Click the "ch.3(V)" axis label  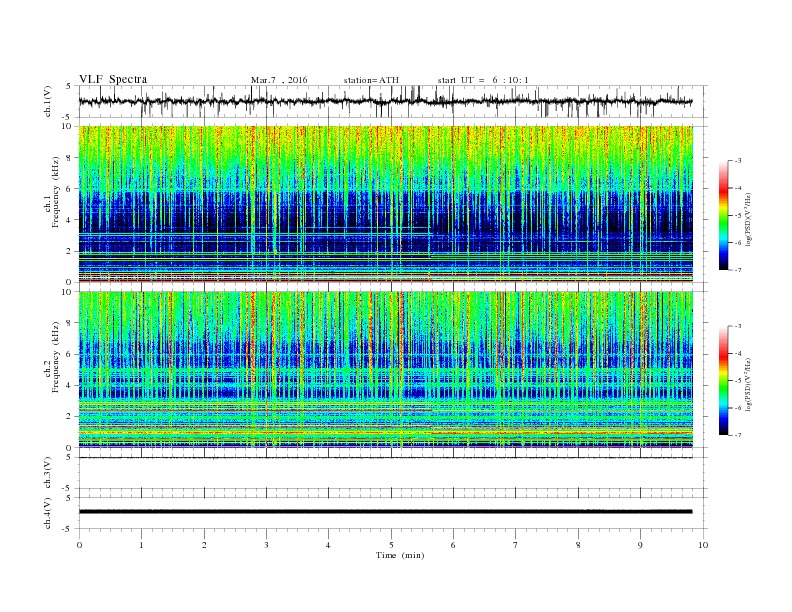coord(48,473)
